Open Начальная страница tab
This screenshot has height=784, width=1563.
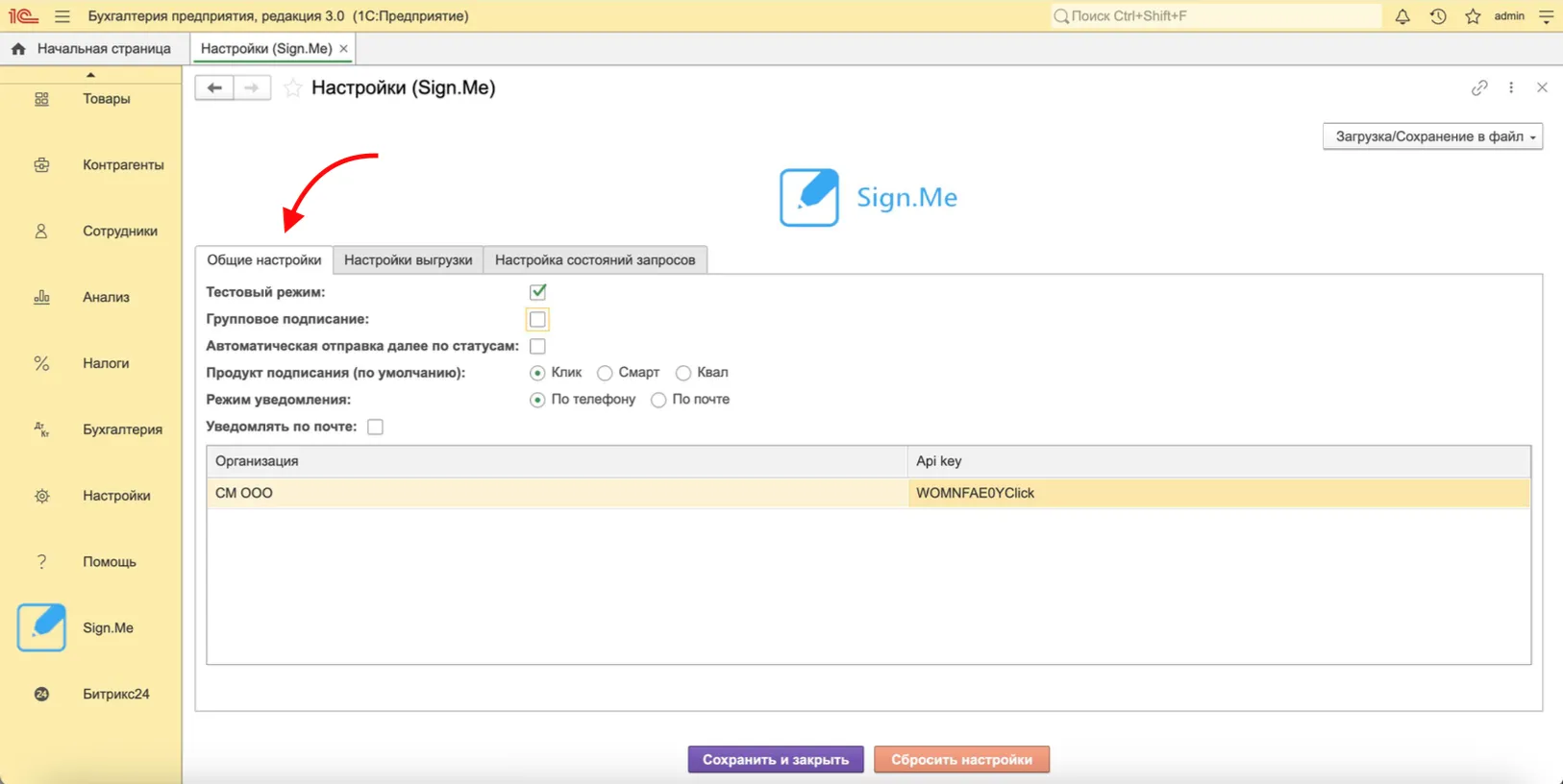coord(94,48)
